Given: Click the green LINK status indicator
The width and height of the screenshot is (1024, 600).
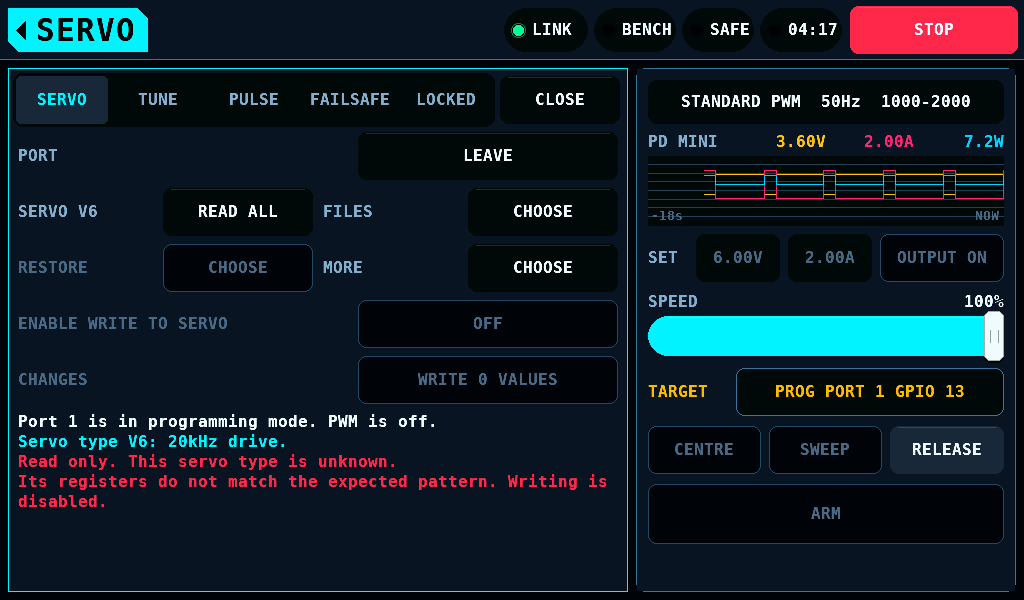Looking at the screenshot, I should pyautogui.click(x=545, y=30).
